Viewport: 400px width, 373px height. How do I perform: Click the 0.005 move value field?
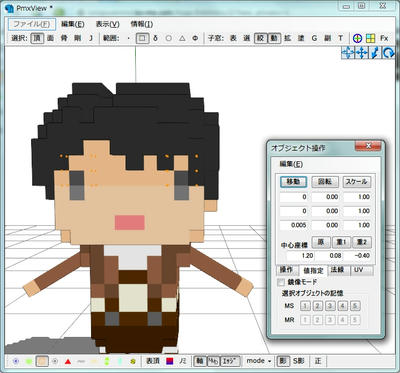click(294, 225)
